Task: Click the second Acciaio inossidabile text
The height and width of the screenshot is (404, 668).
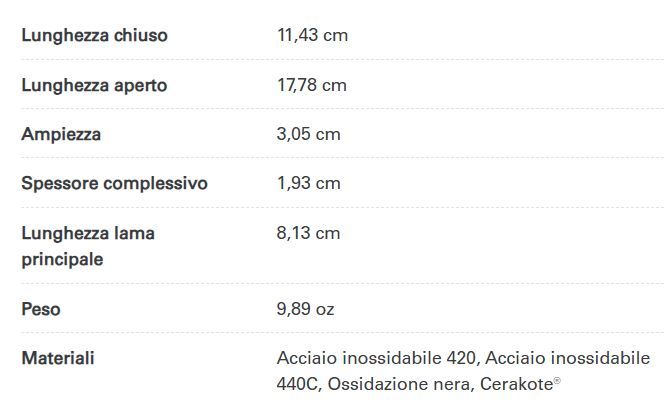Action: 567,358
